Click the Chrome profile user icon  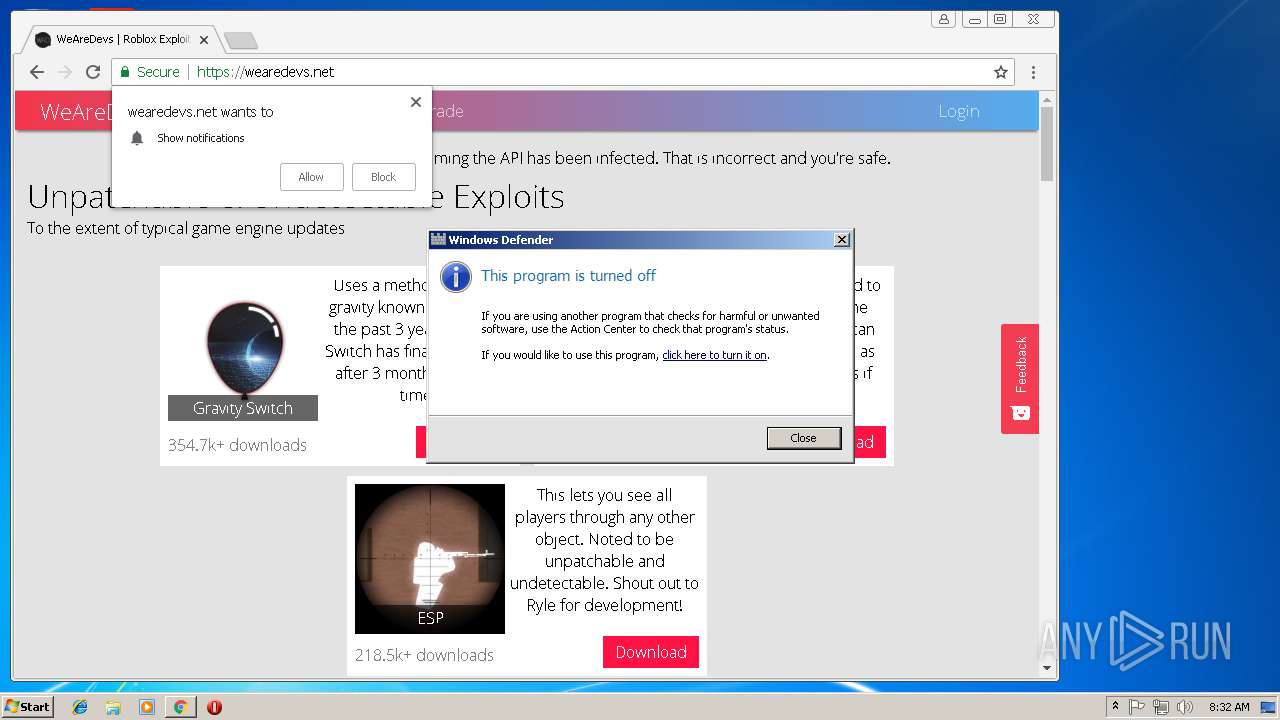click(x=944, y=19)
